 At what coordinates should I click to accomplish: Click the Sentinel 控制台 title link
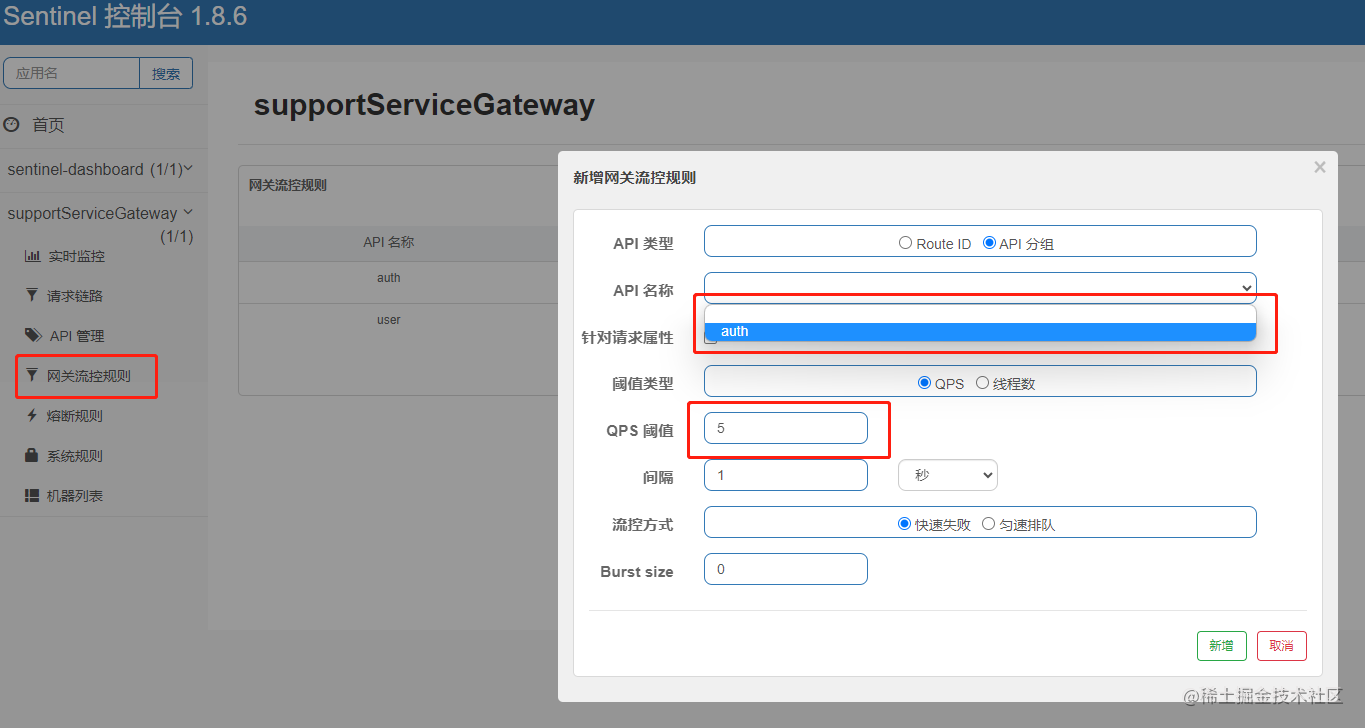[125, 17]
